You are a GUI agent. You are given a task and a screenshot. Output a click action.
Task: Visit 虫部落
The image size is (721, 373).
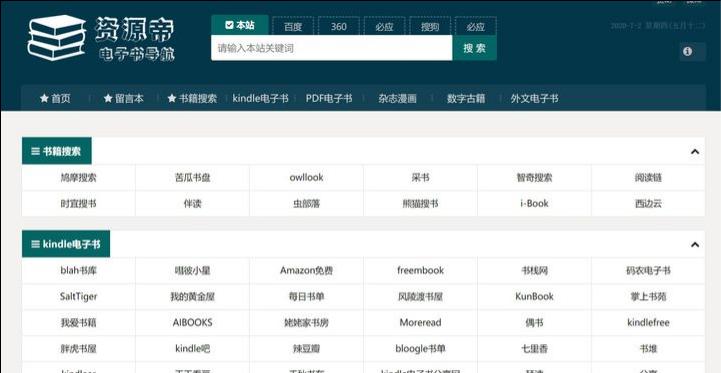point(306,204)
